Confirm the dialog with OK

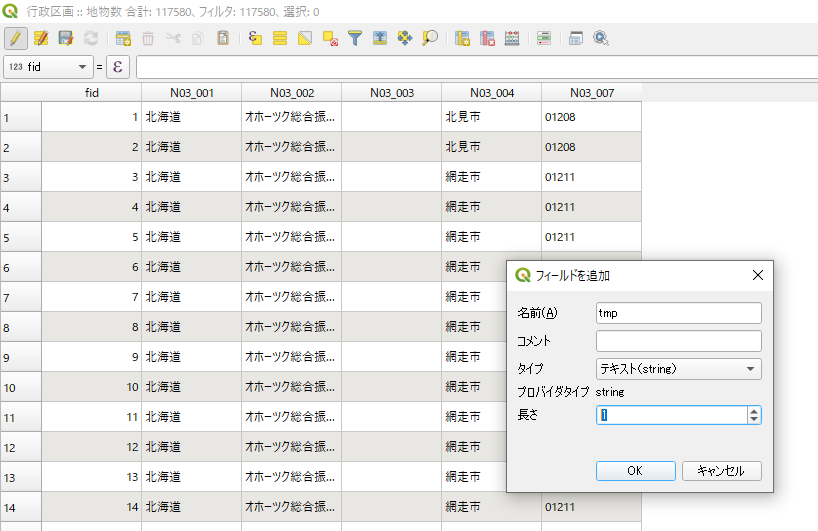[635, 471]
